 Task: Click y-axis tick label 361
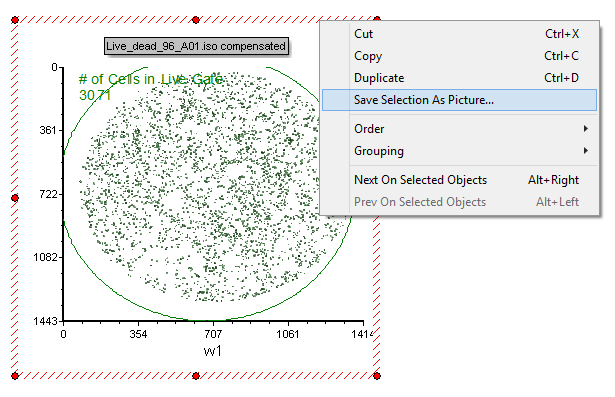[x=48, y=130]
